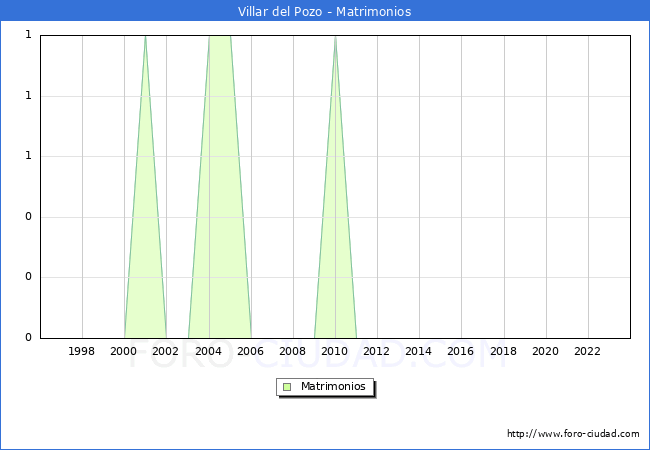This screenshot has height=450, width=650.
Task: Click the 2012 x-axis label
Action: pos(376,351)
